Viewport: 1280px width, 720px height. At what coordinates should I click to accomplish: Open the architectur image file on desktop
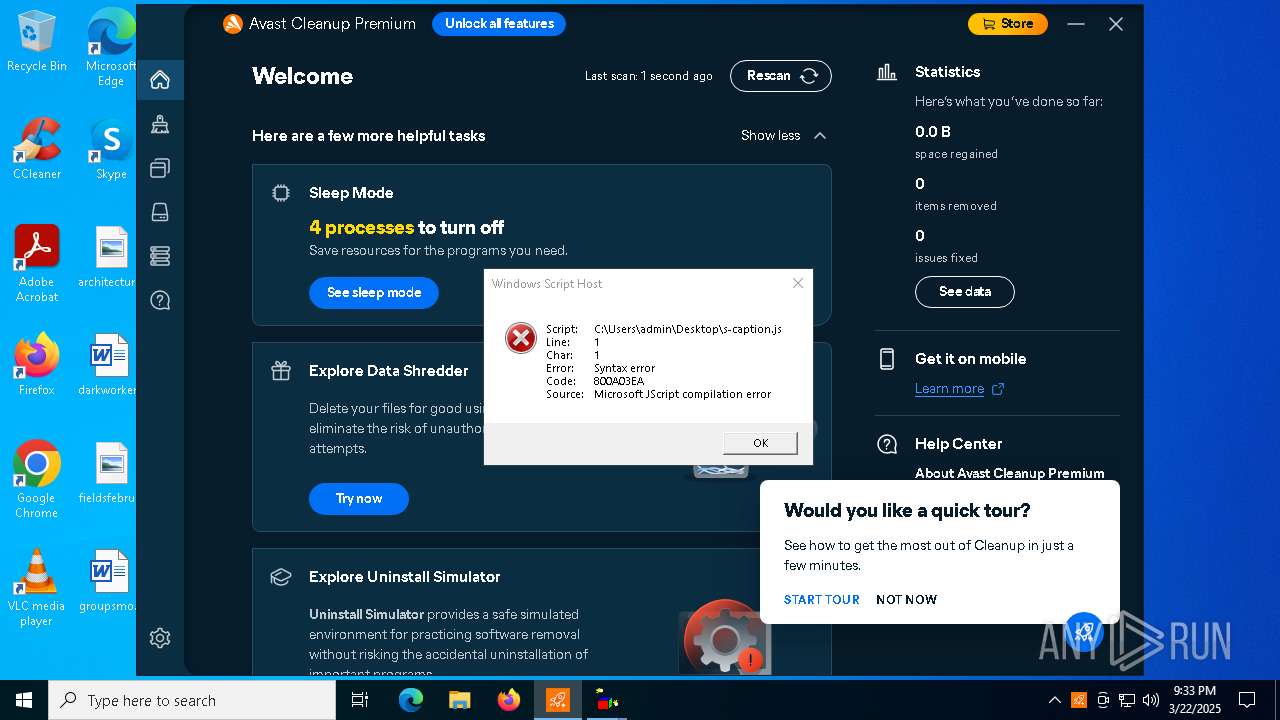tap(110, 257)
